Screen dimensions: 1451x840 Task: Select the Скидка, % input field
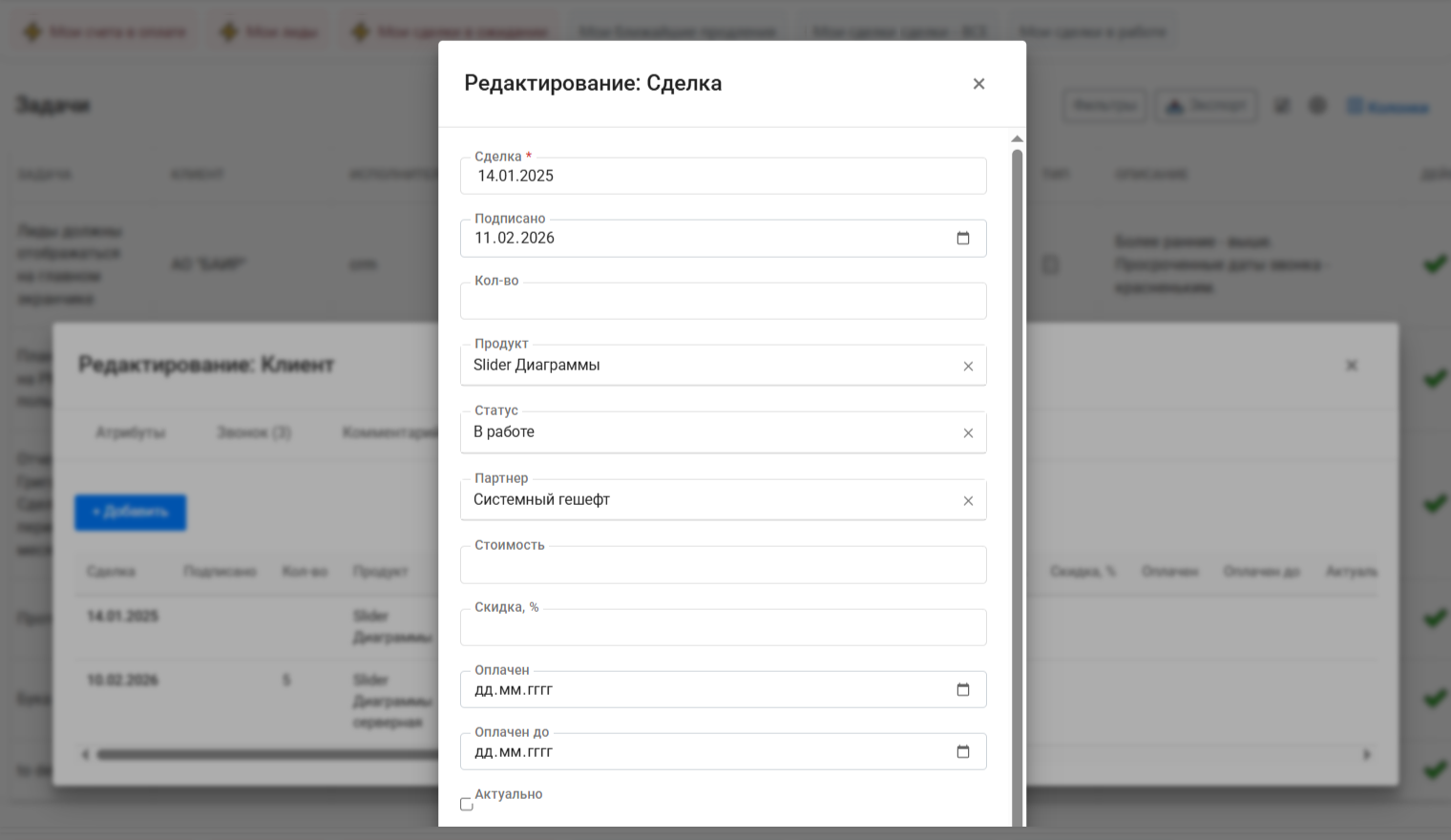click(x=722, y=628)
